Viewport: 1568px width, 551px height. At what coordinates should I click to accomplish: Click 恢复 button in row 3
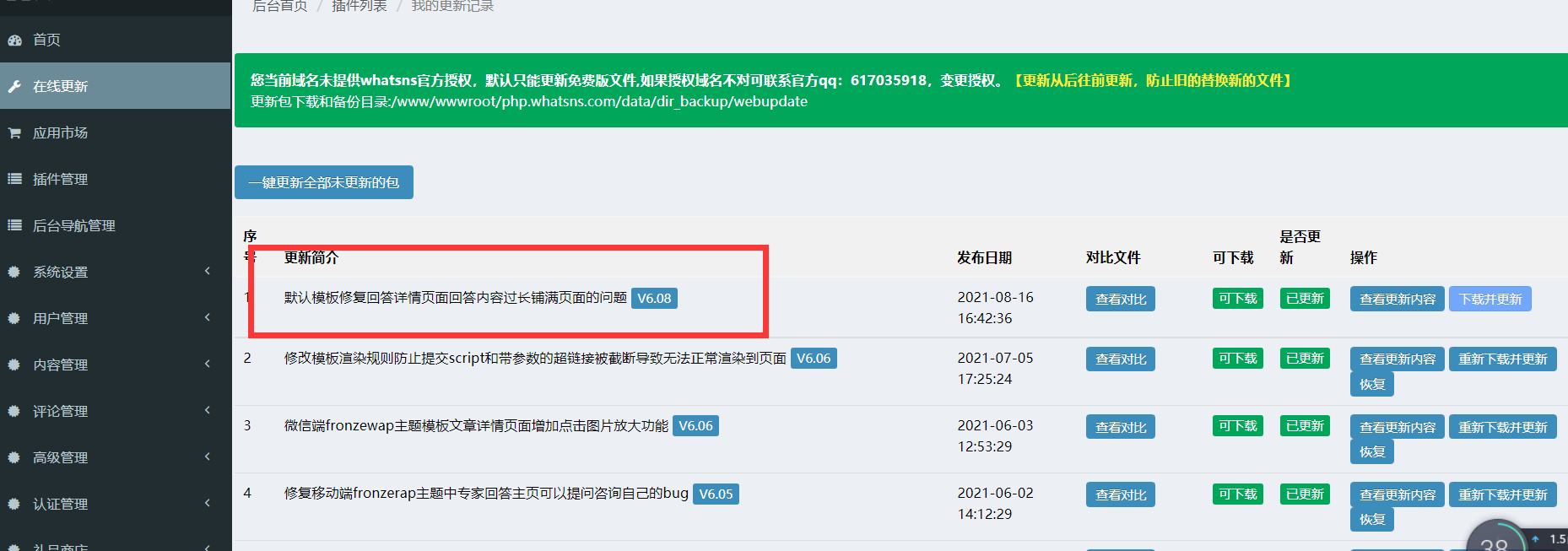click(x=1371, y=451)
